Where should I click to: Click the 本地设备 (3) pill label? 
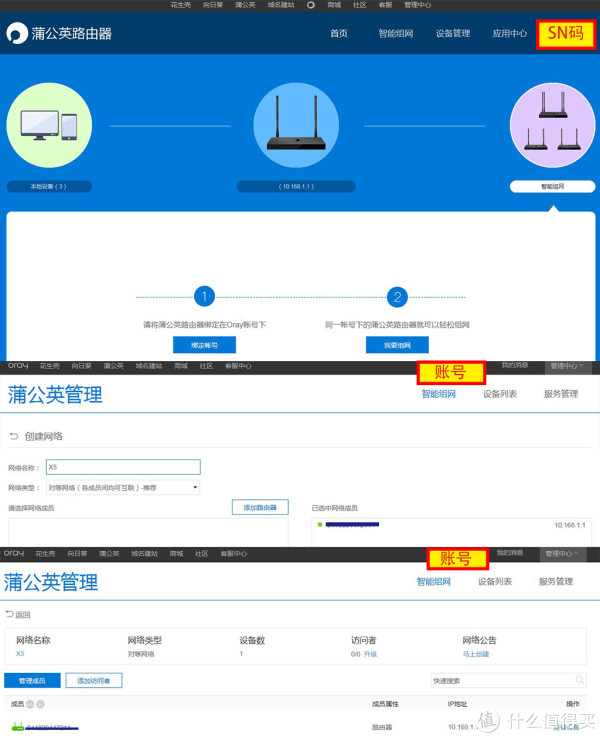(x=49, y=186)
